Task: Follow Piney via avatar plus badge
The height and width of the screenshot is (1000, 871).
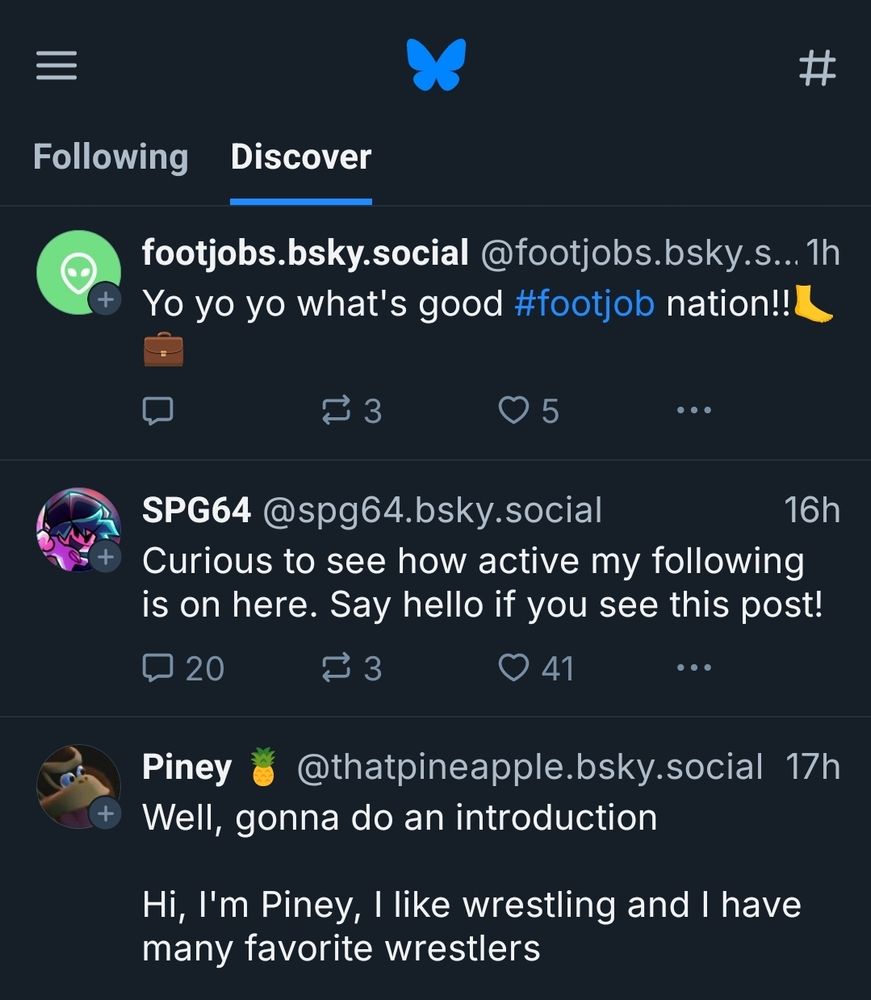Action: (x=105, y=813)
